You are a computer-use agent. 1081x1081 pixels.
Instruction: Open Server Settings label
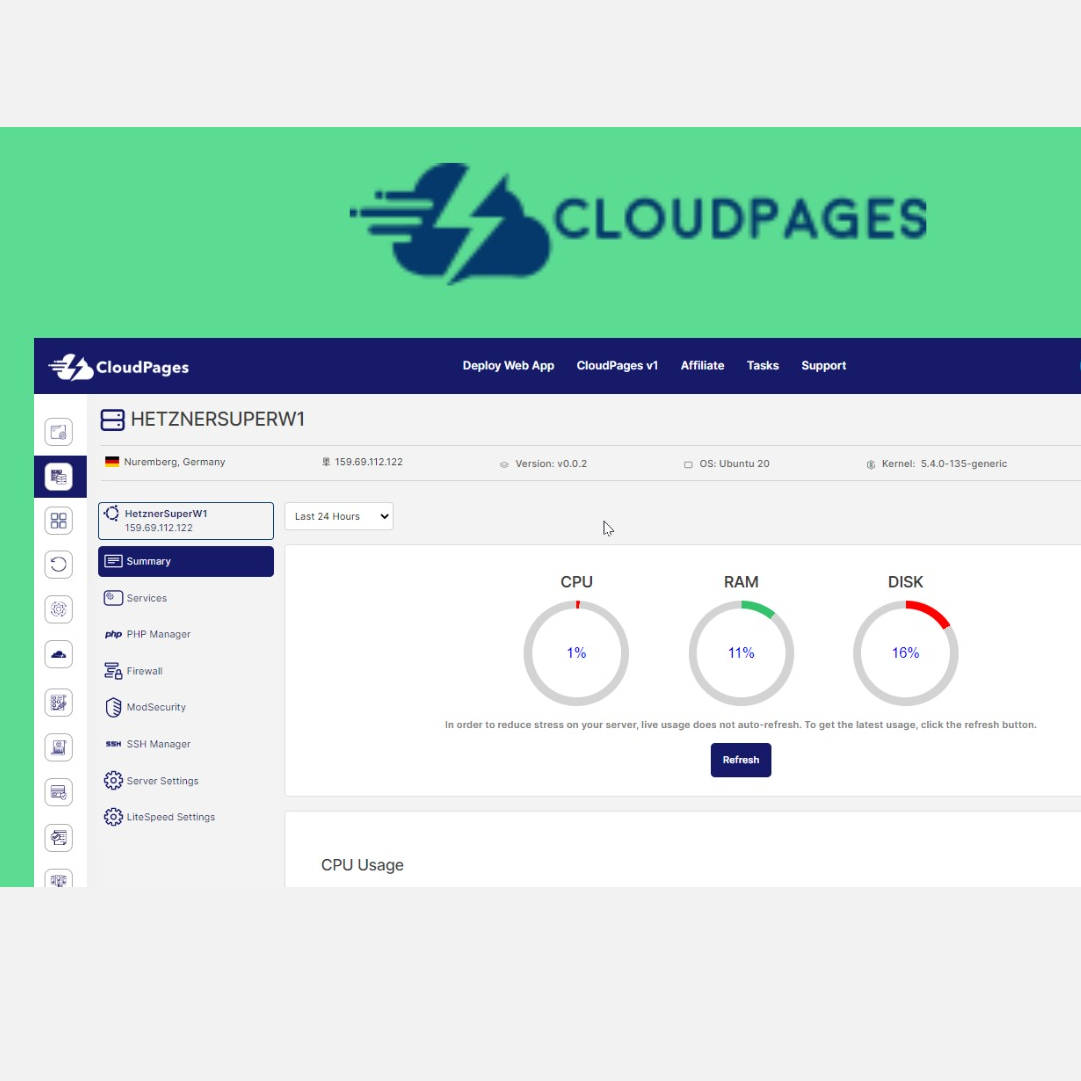163,780
